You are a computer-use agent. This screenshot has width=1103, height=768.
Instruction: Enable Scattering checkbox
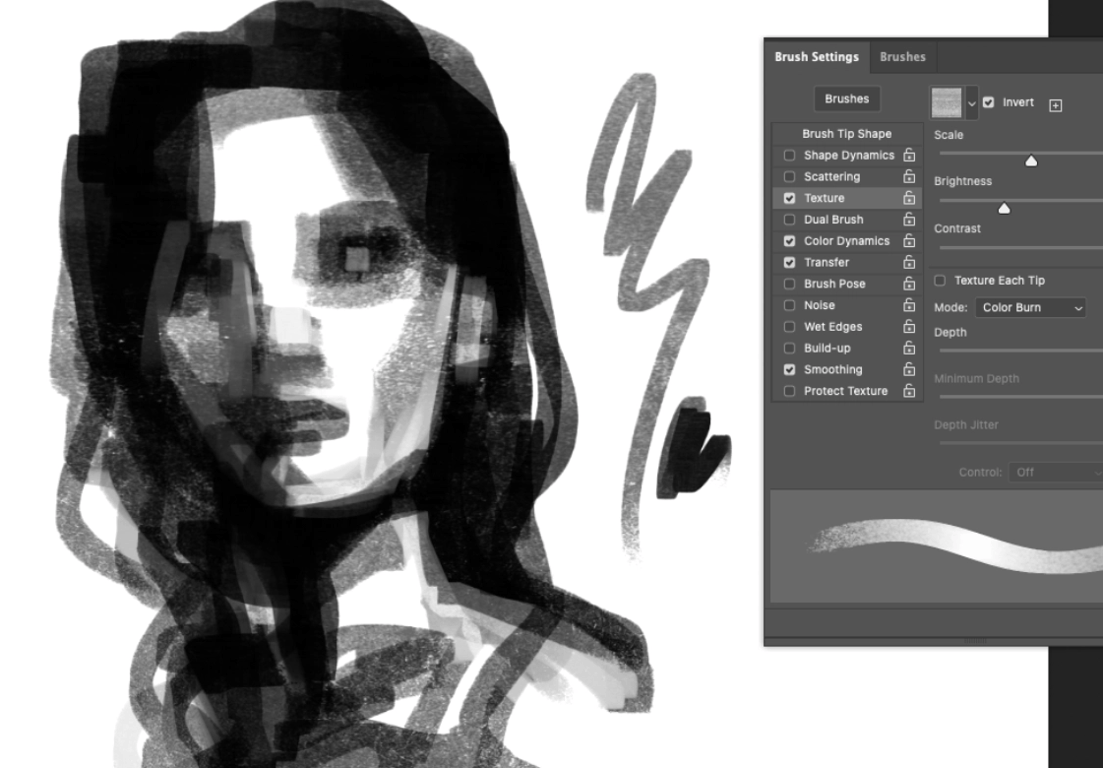[x=789, y=177]
